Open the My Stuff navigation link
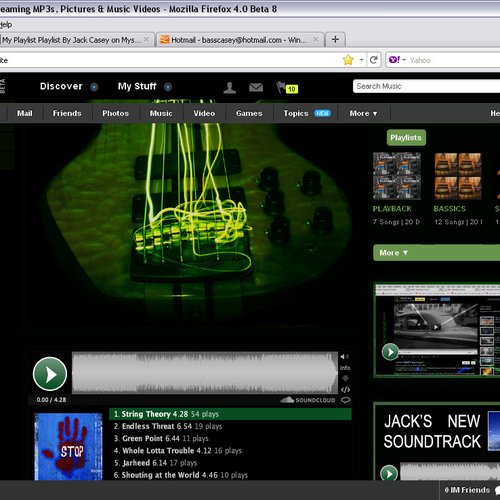Screen dimensions: 500x500 [137, 86]
